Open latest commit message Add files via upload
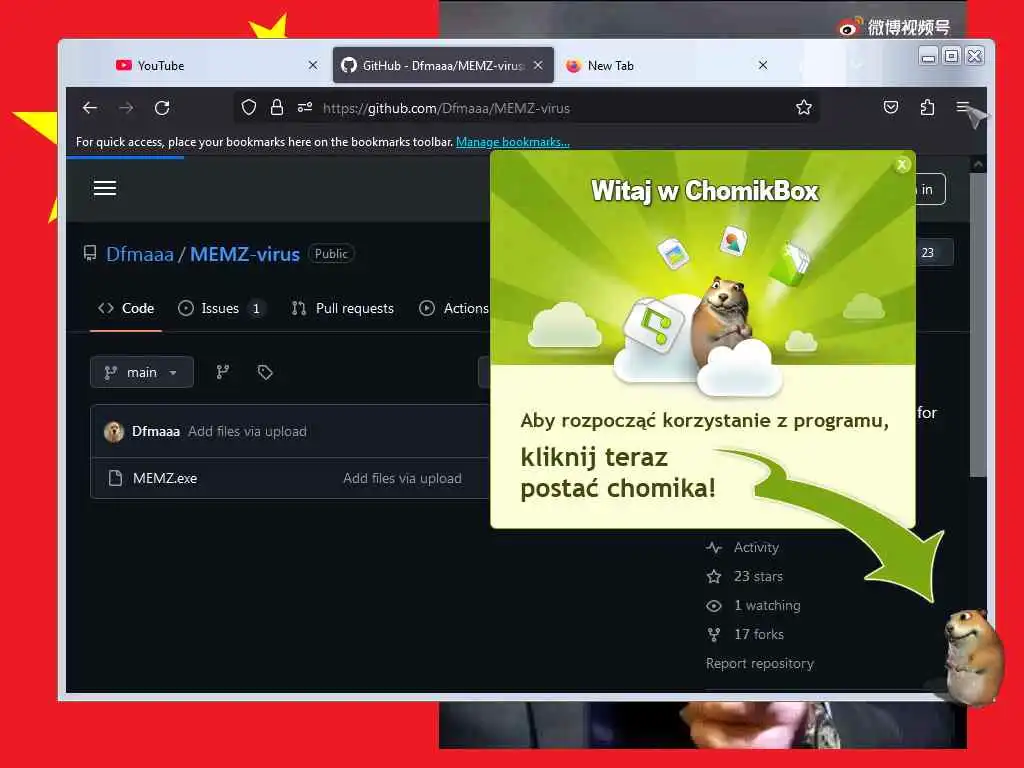The width and height of the screenshot is (1024, 768). click(x=248, y=432)
